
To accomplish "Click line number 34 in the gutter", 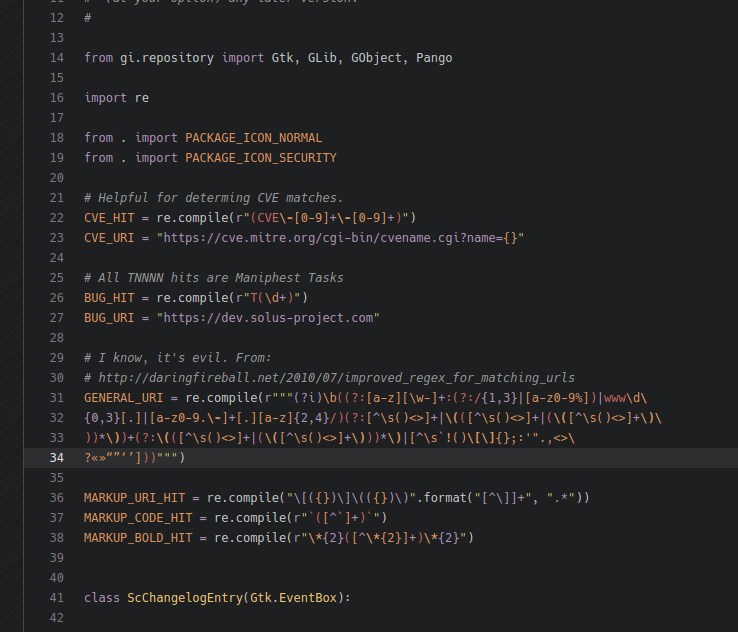I will click(x=57, y=458).
